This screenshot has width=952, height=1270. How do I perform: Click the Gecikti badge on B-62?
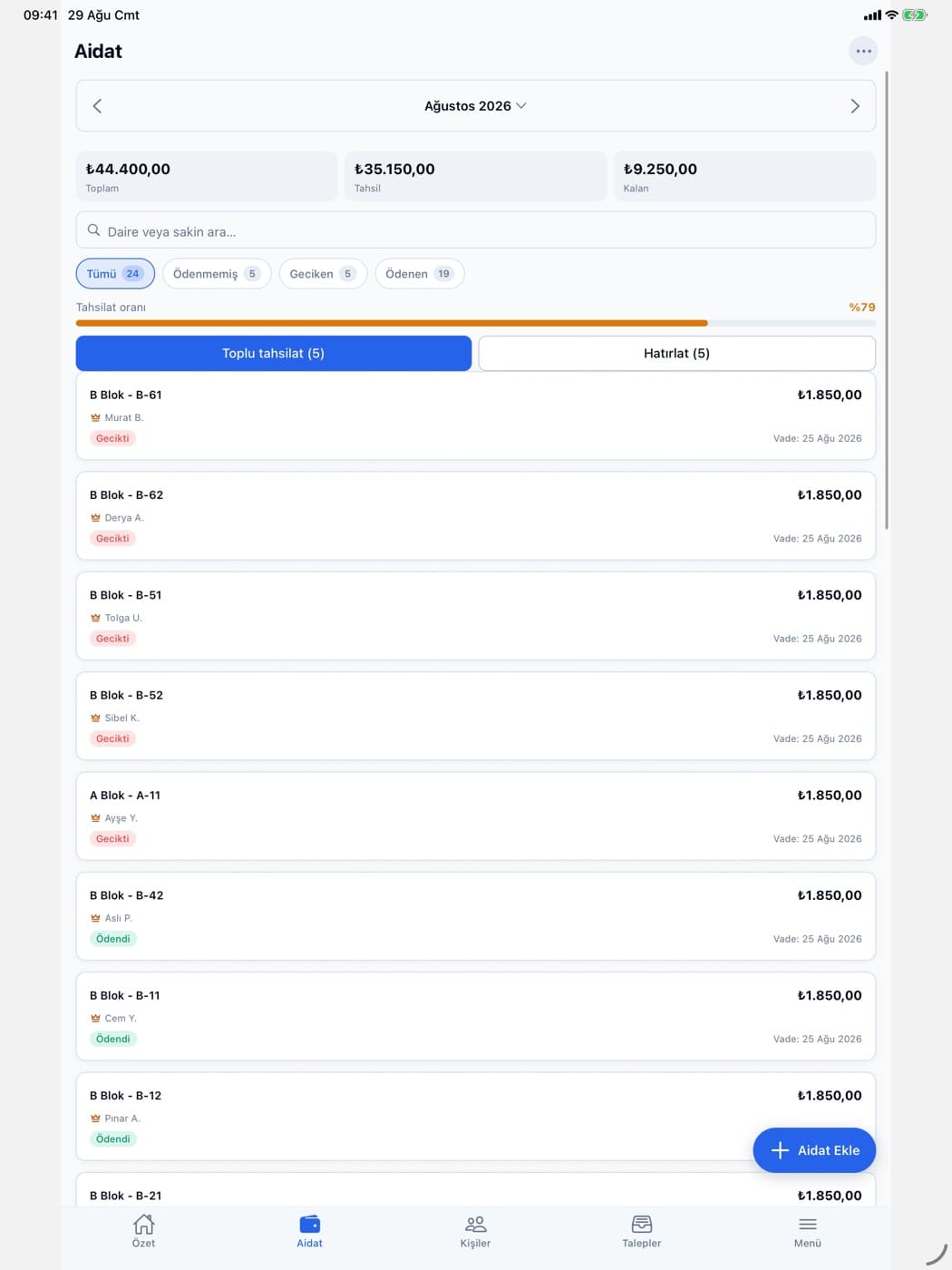(x=112, y=539)
